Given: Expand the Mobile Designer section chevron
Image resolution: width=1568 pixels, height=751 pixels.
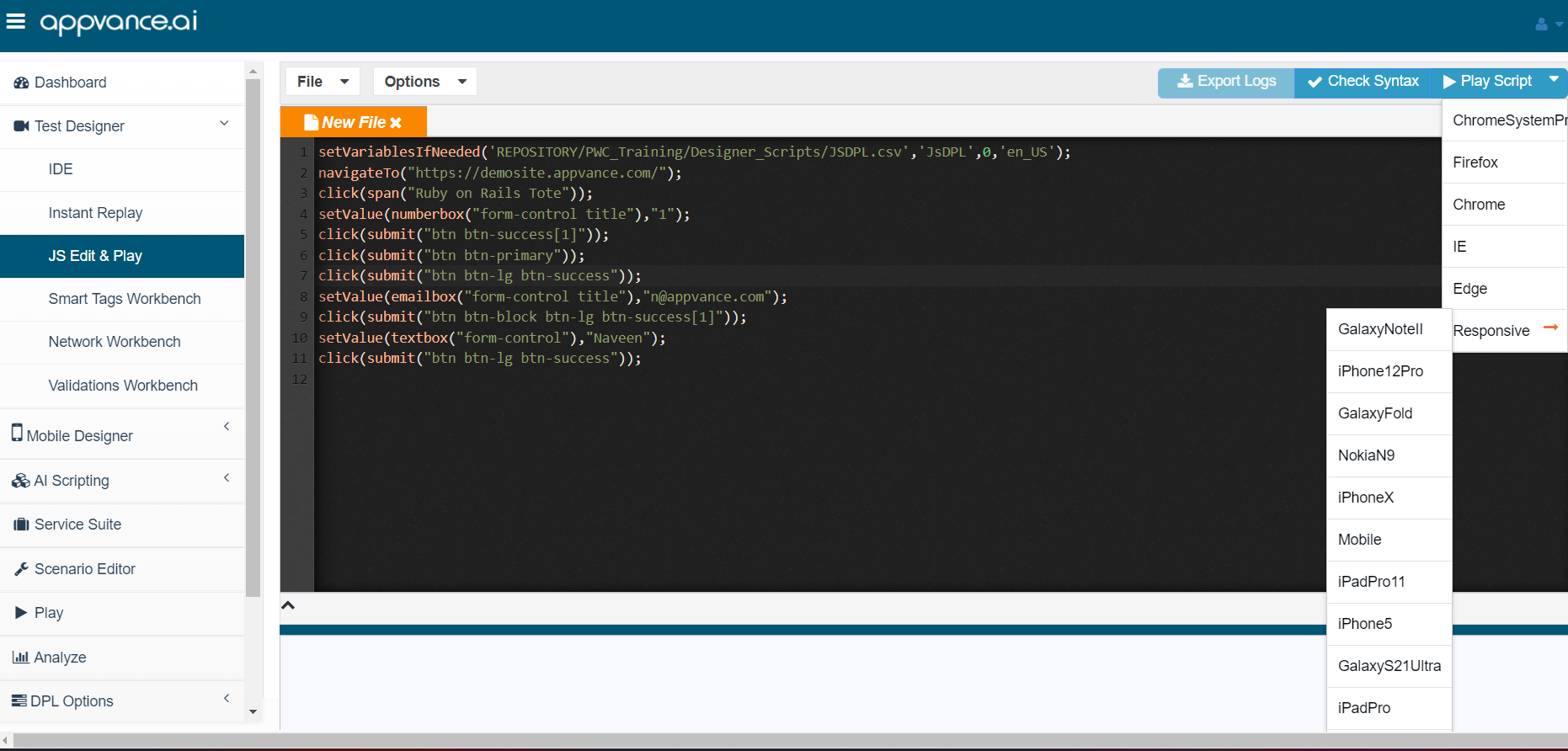Looking at the screenshot, I should 227,426.
